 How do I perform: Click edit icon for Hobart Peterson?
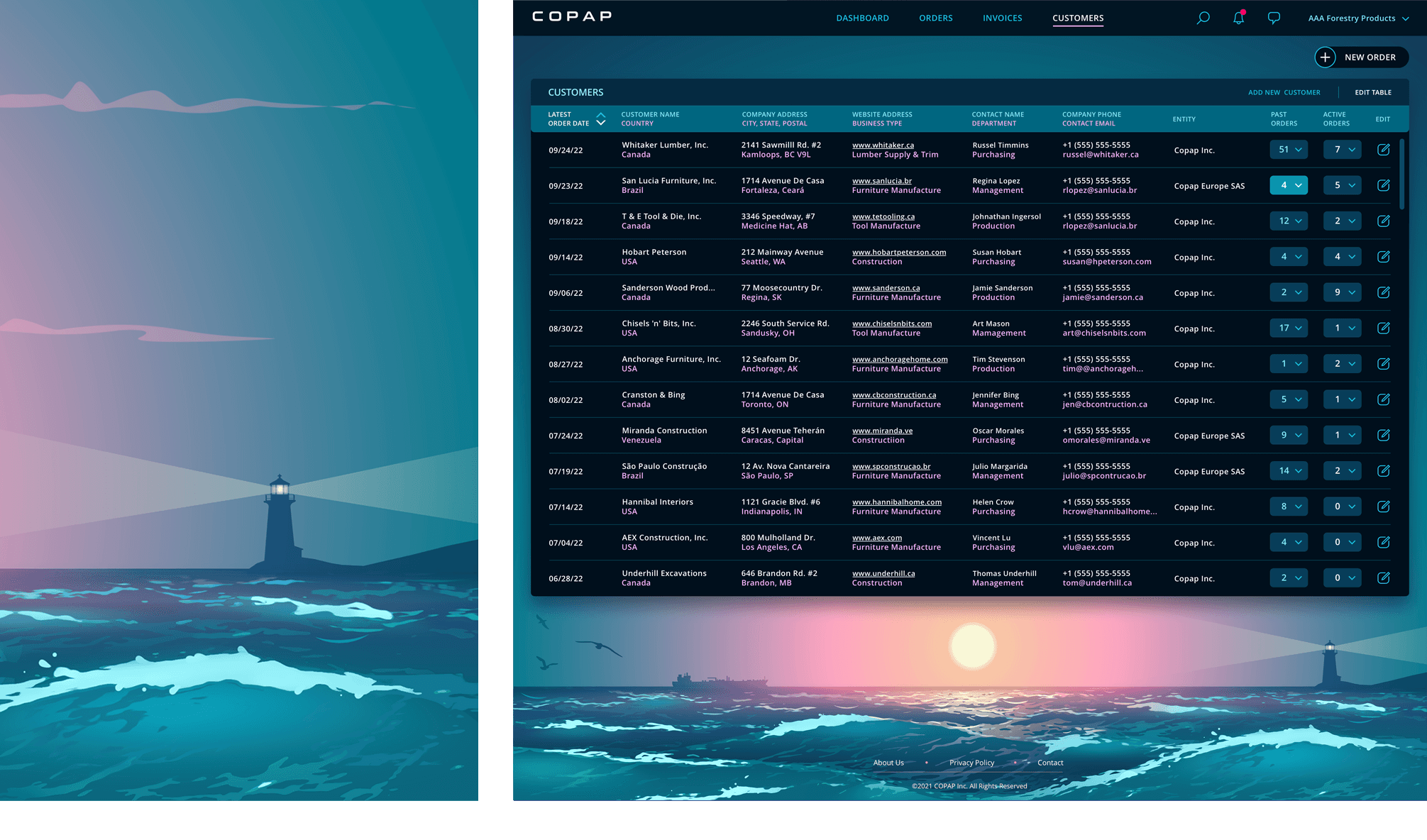pos(1383,257)
